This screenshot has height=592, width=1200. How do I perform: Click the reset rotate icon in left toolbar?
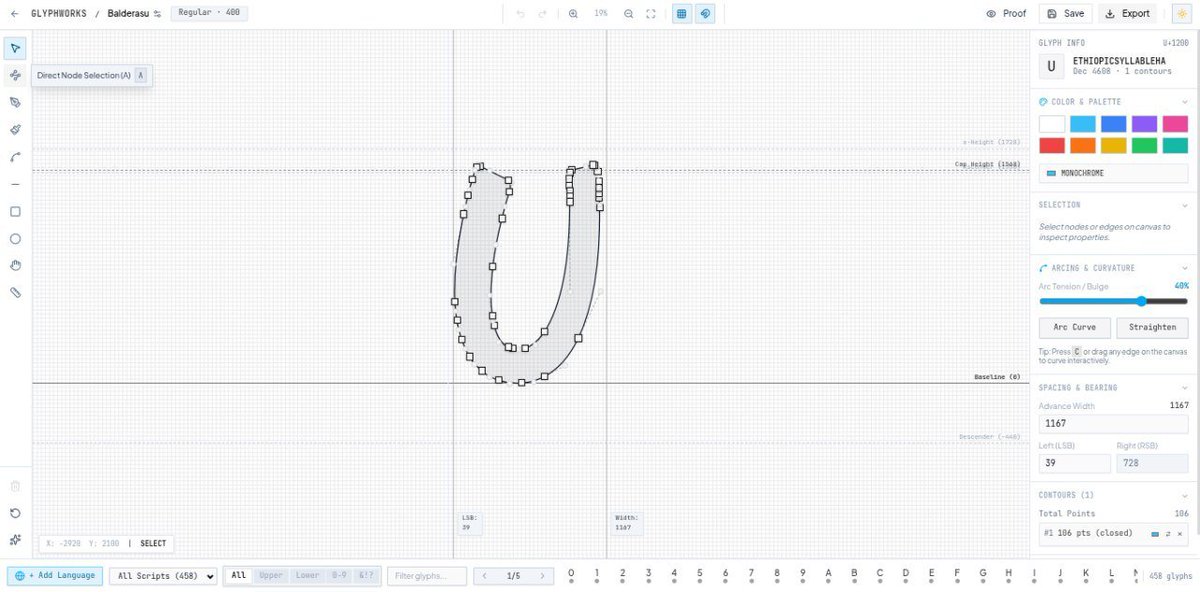[x=15, y=513]
